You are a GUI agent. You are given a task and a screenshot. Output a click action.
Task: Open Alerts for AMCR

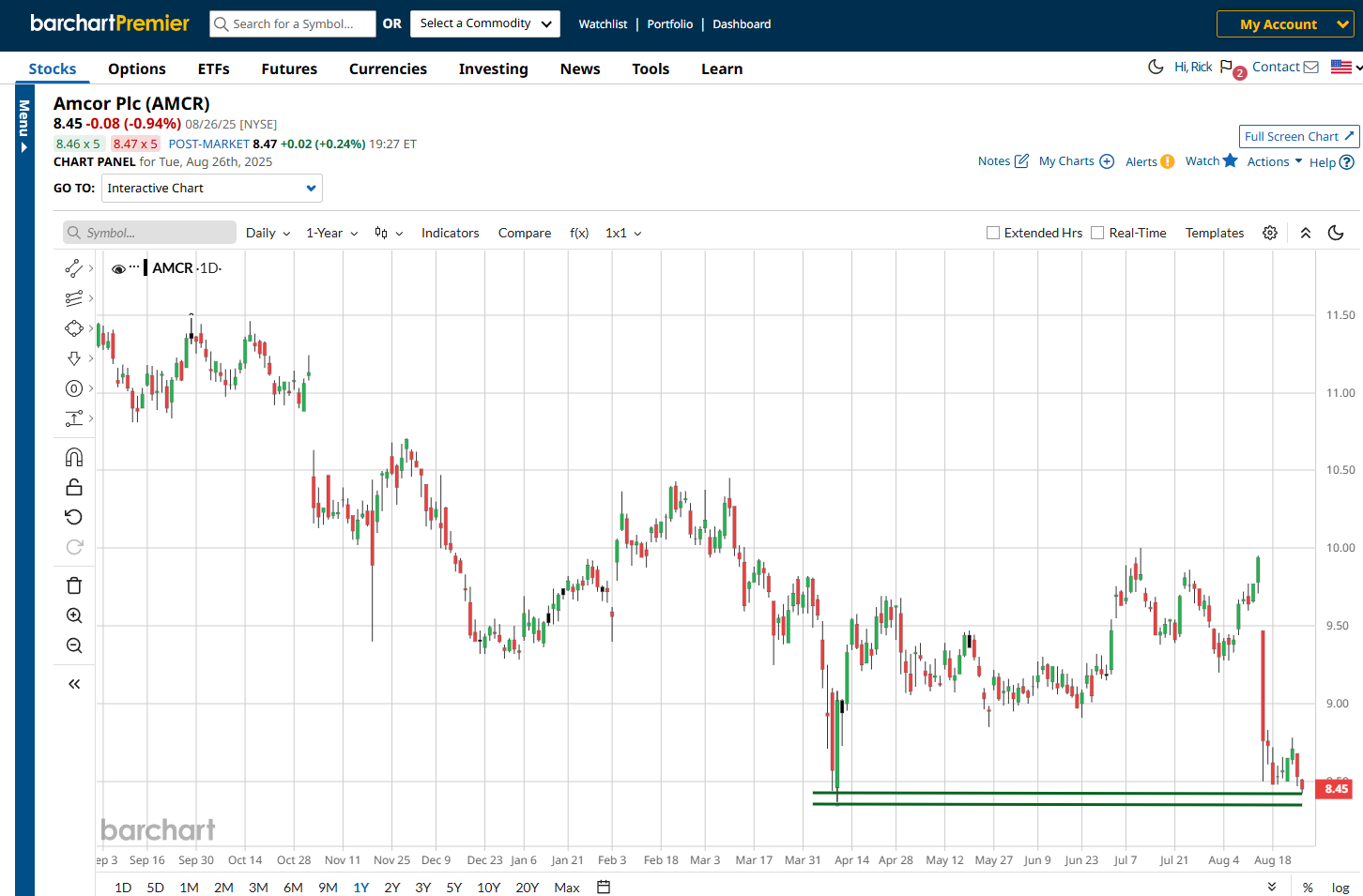[x=1150, y=161]
